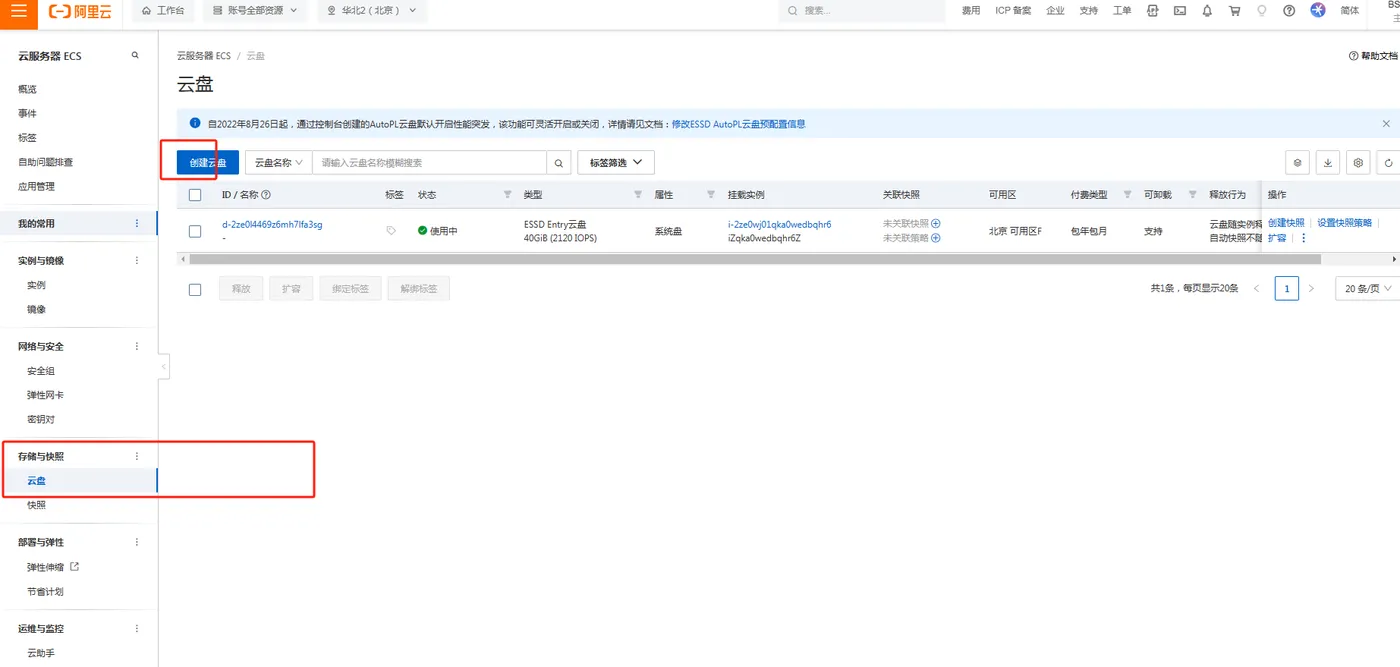
Task: Go to the previous page arrow
Action: pos(1257,289)
